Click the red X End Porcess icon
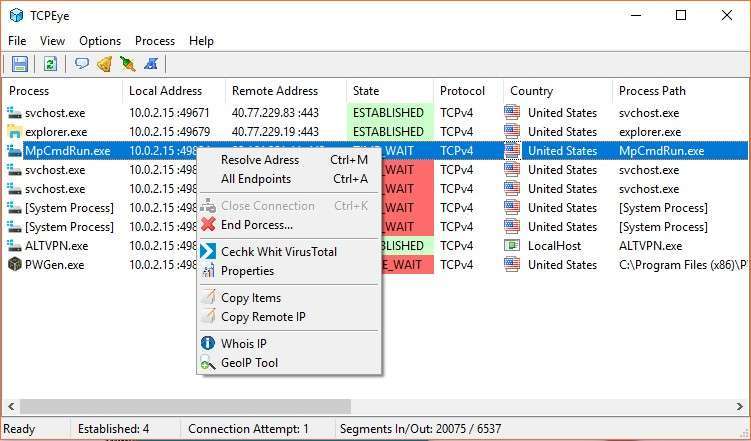Screen dimensions: 751x441 [208, 224]
